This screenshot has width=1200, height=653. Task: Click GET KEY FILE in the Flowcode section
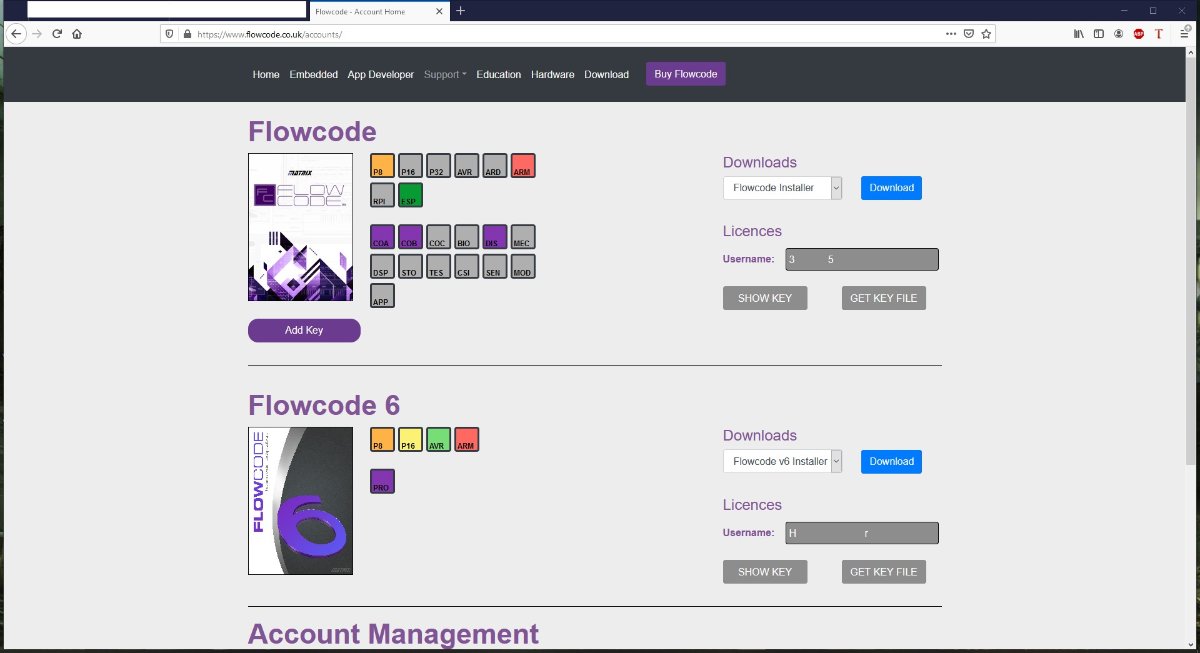884,298
